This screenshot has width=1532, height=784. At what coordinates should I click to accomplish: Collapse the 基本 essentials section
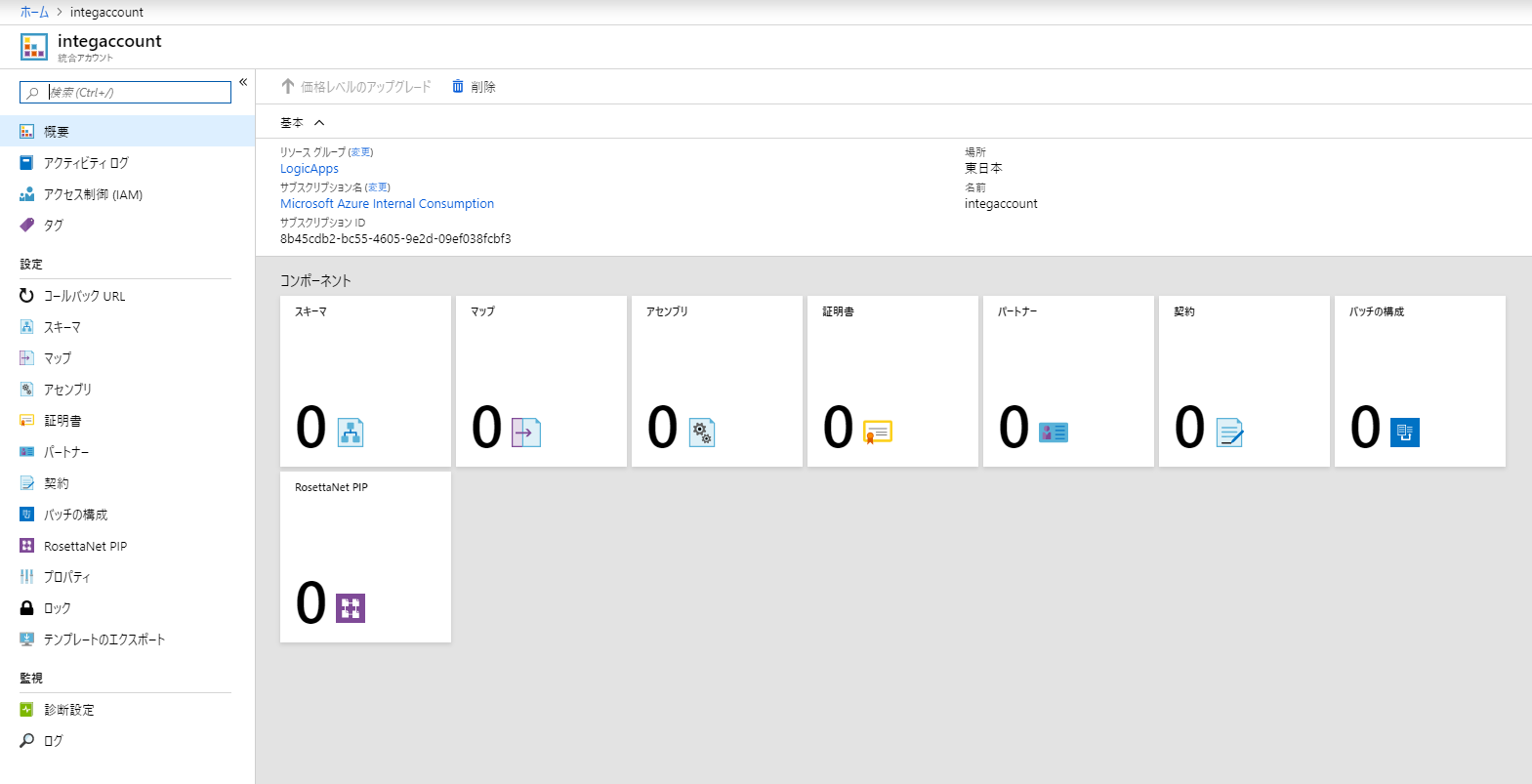(x=318, y=123)
